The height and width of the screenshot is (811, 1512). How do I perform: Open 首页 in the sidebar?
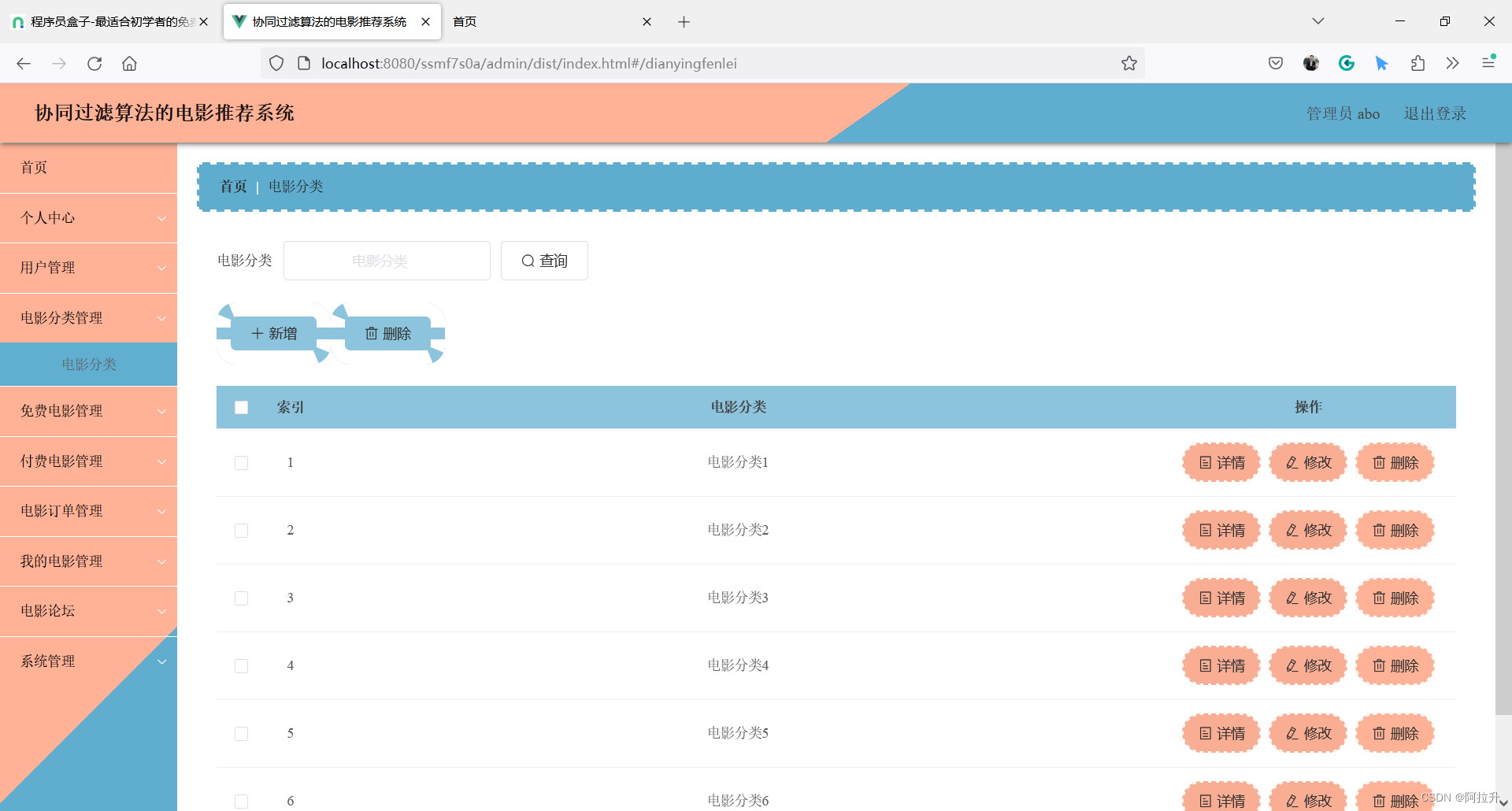[88, 168]
